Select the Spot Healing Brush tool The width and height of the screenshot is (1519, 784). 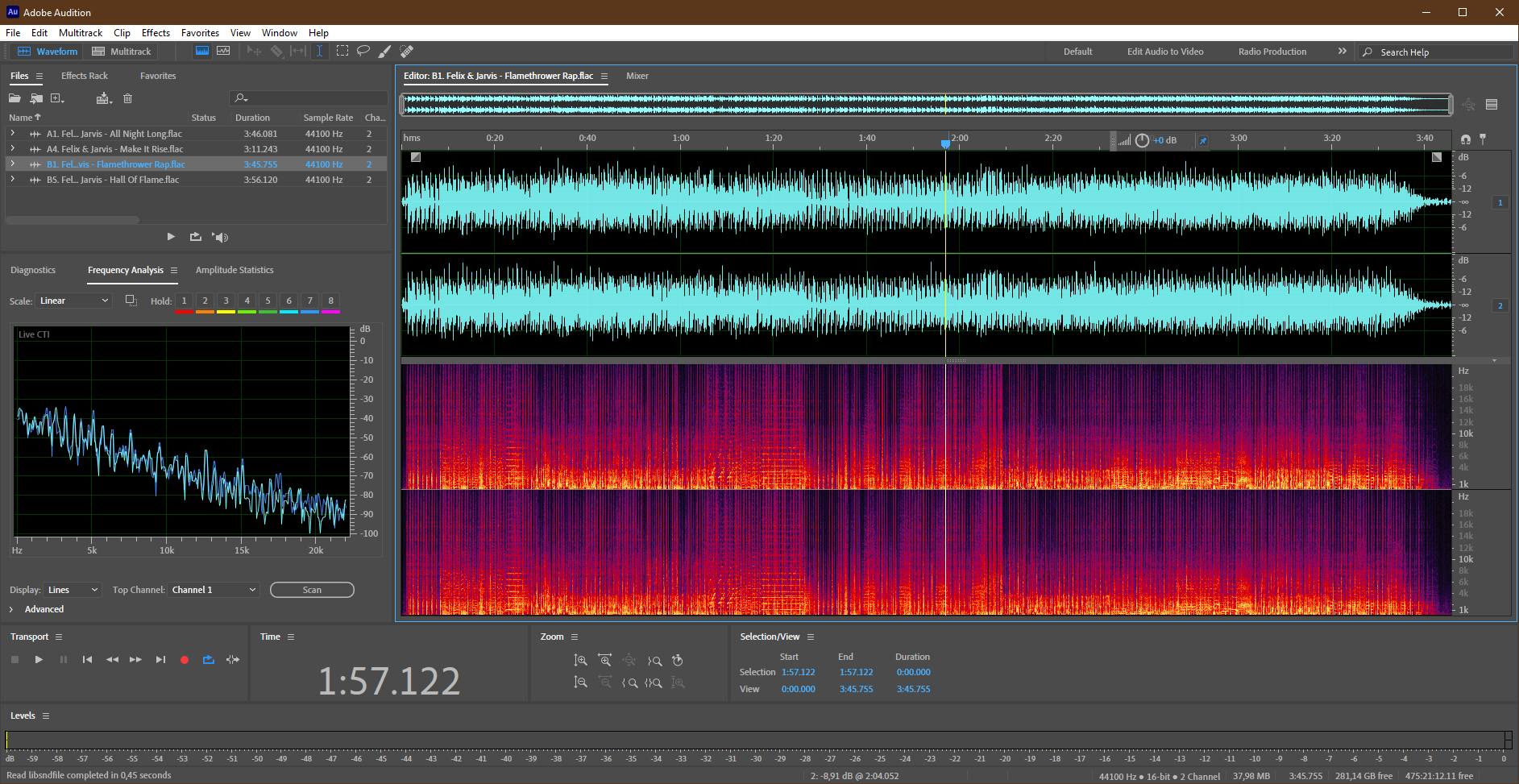point(407,51)
